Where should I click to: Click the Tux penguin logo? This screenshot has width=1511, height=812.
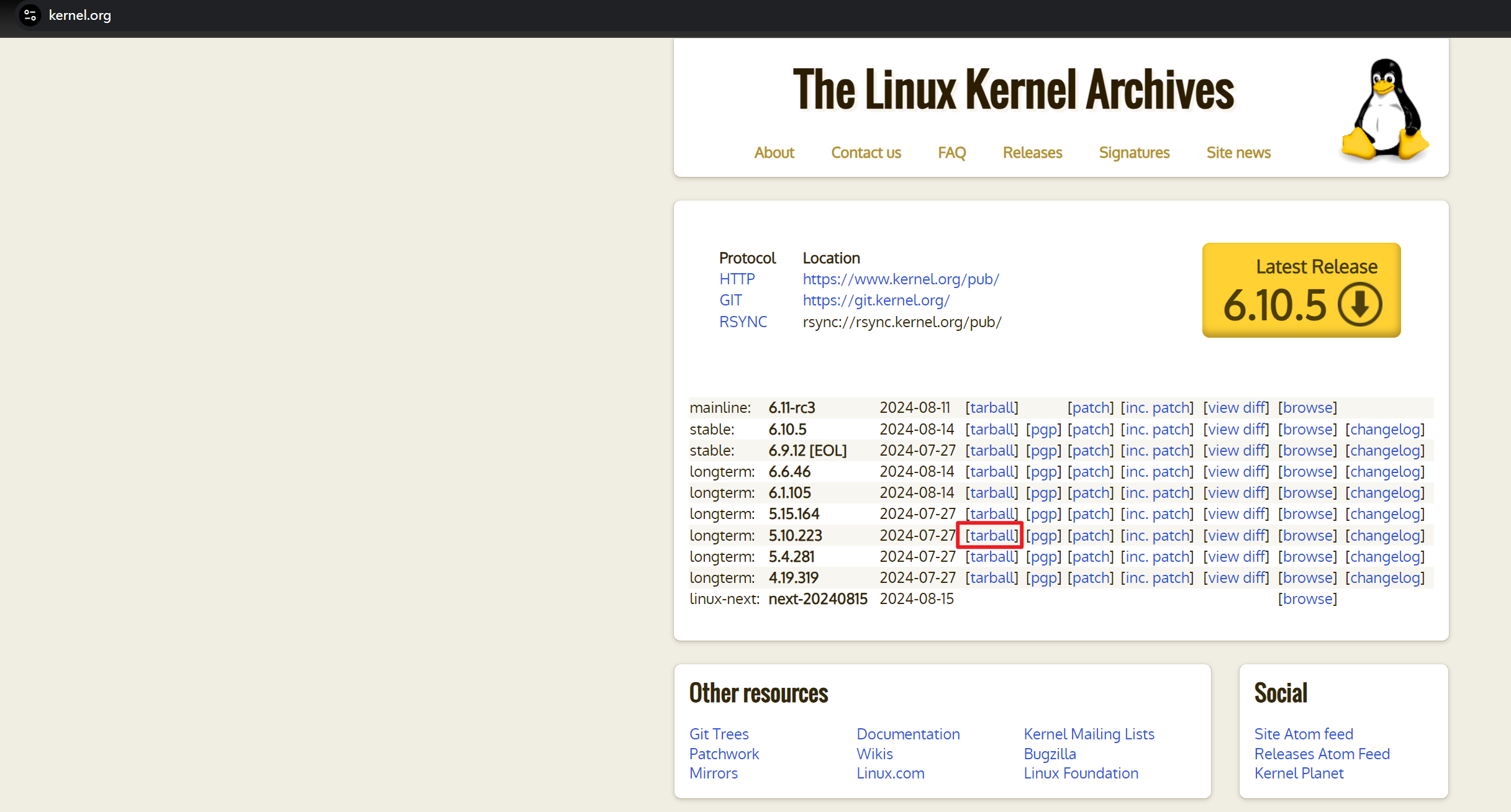1385,110
